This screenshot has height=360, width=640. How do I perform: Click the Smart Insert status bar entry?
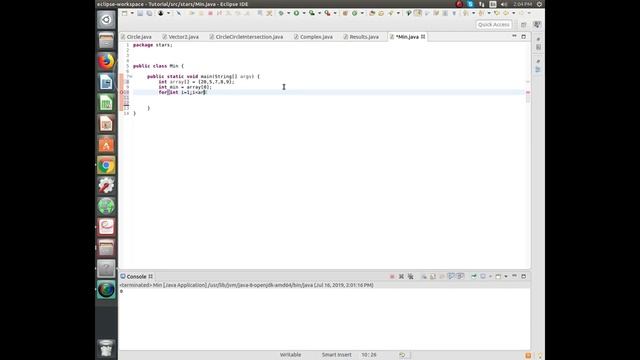tap(336, 355)
